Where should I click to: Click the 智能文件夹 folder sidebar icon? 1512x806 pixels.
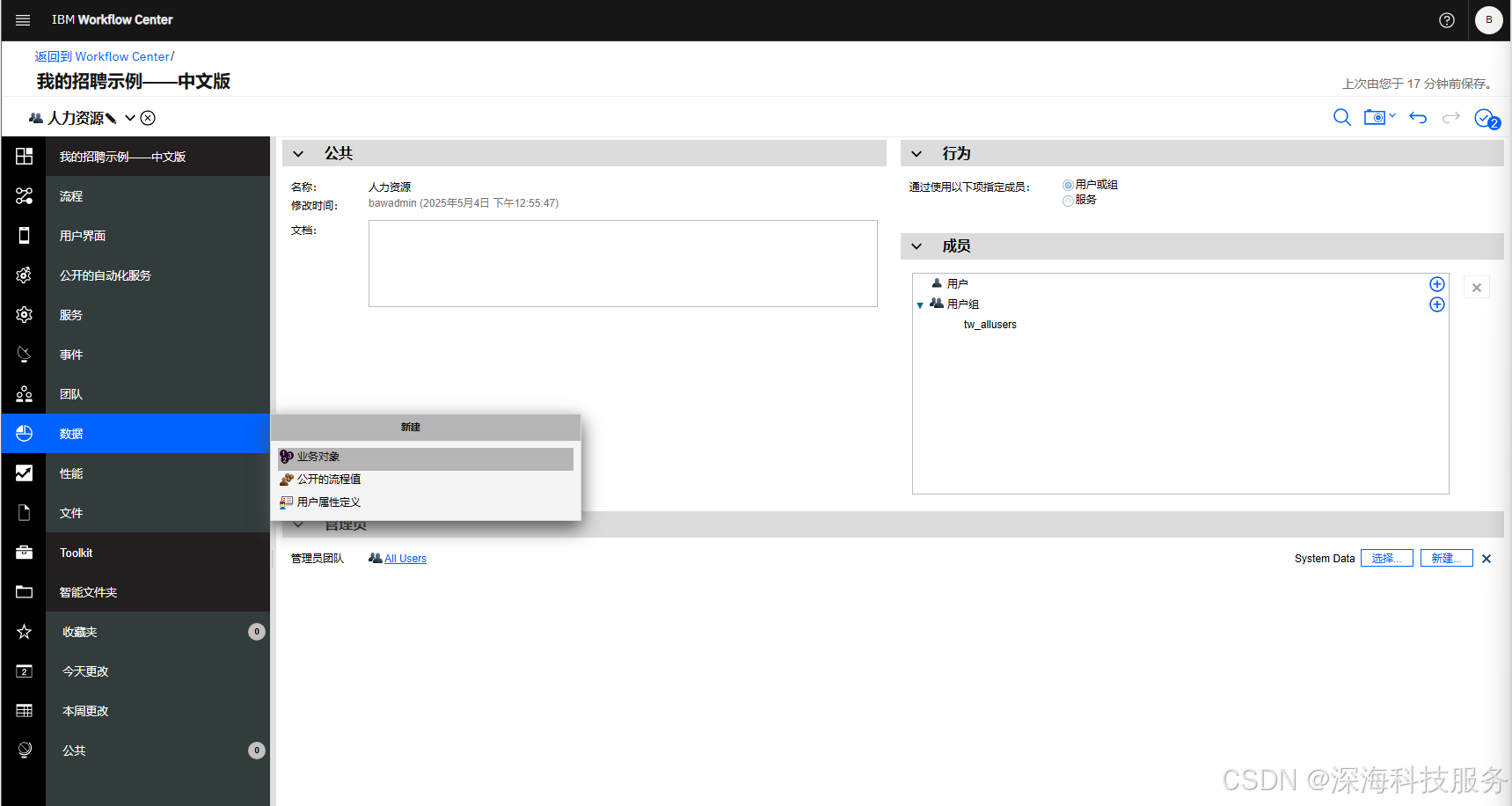(24, 591)
